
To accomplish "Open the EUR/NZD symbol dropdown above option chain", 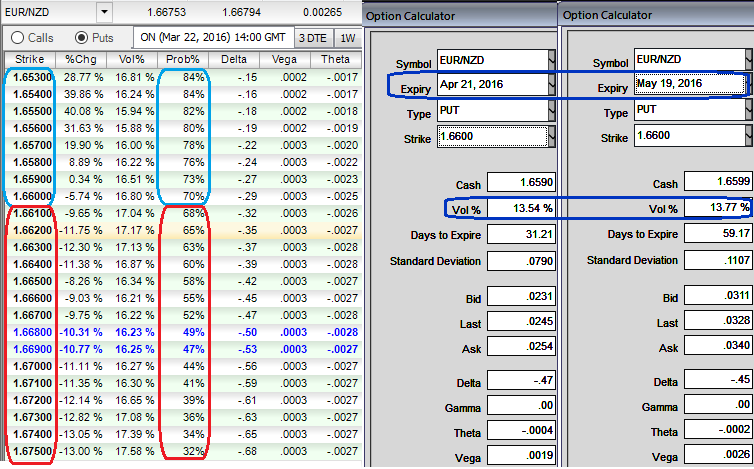I will pyautogui.click(x=105, y=11).
